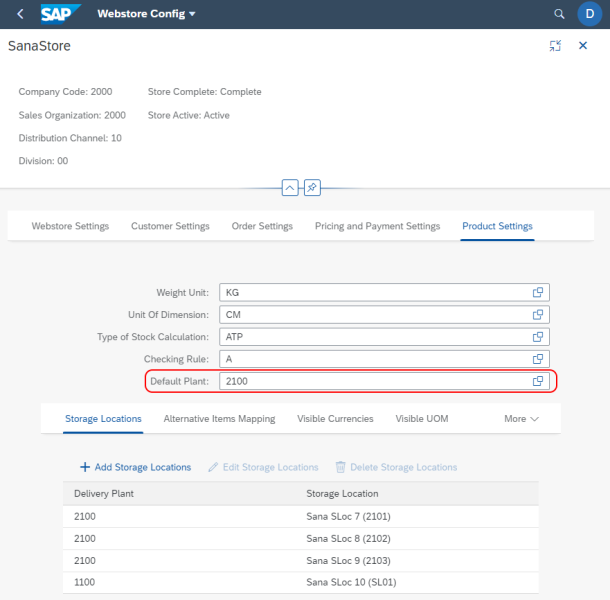Open Pricing and Payment Settings tab
610x600 pixels.
click(377, 226)
